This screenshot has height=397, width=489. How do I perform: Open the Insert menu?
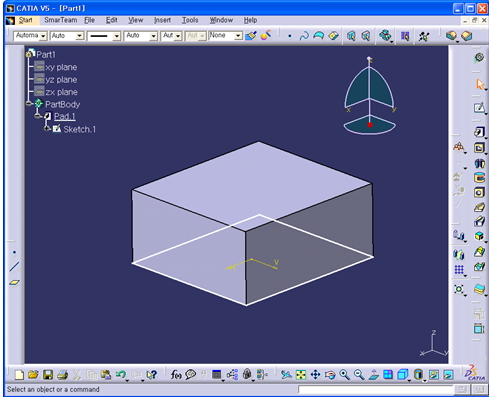point(162,20)
